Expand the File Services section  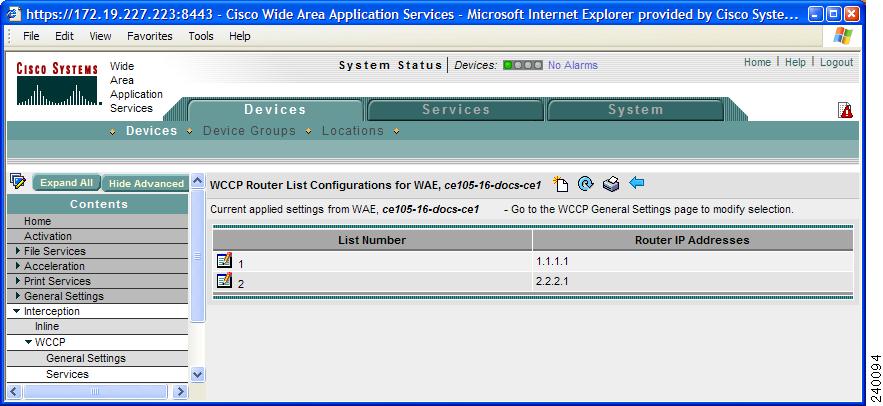point(18,251)
